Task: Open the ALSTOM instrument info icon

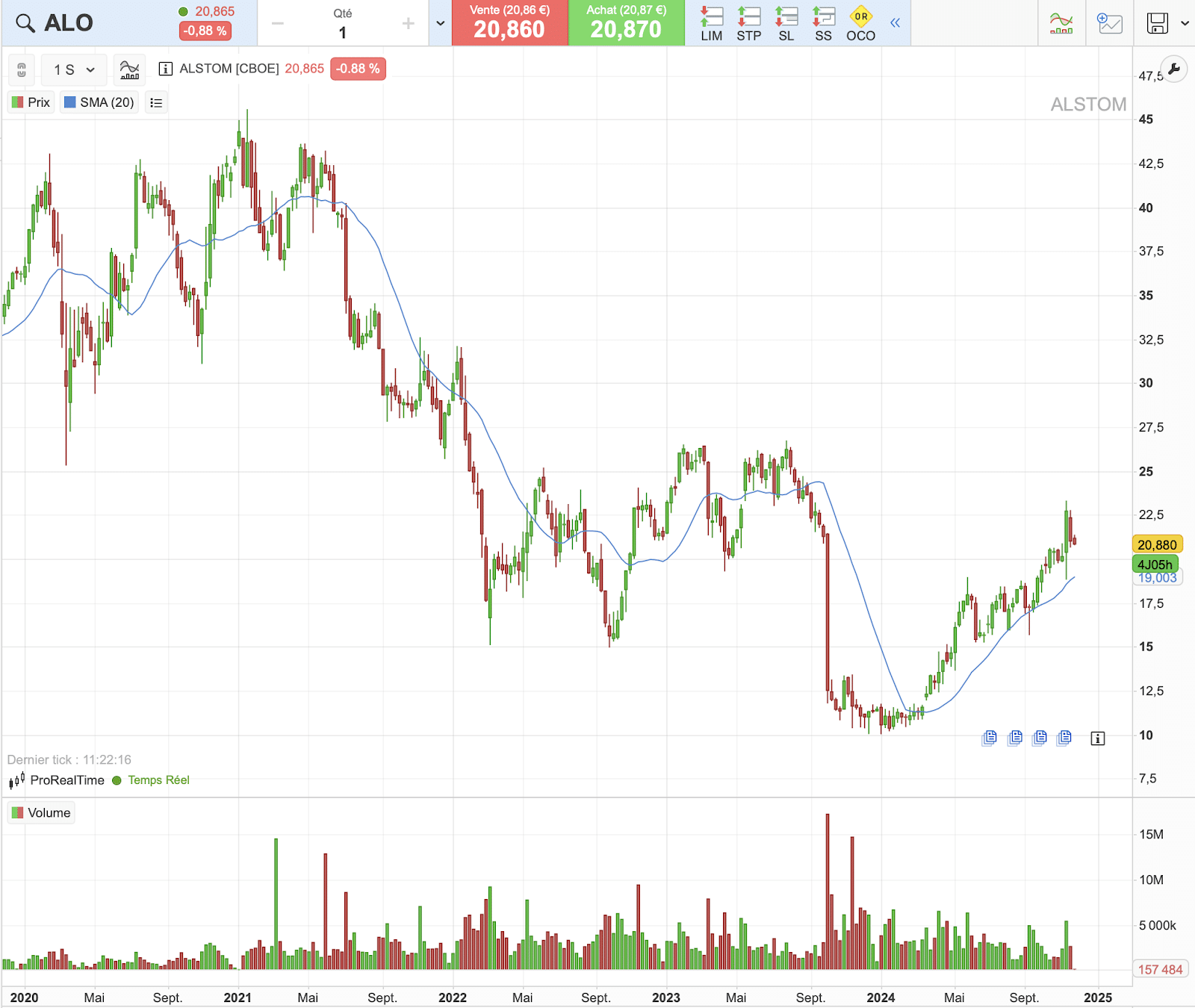Action: tap(166, 69)
